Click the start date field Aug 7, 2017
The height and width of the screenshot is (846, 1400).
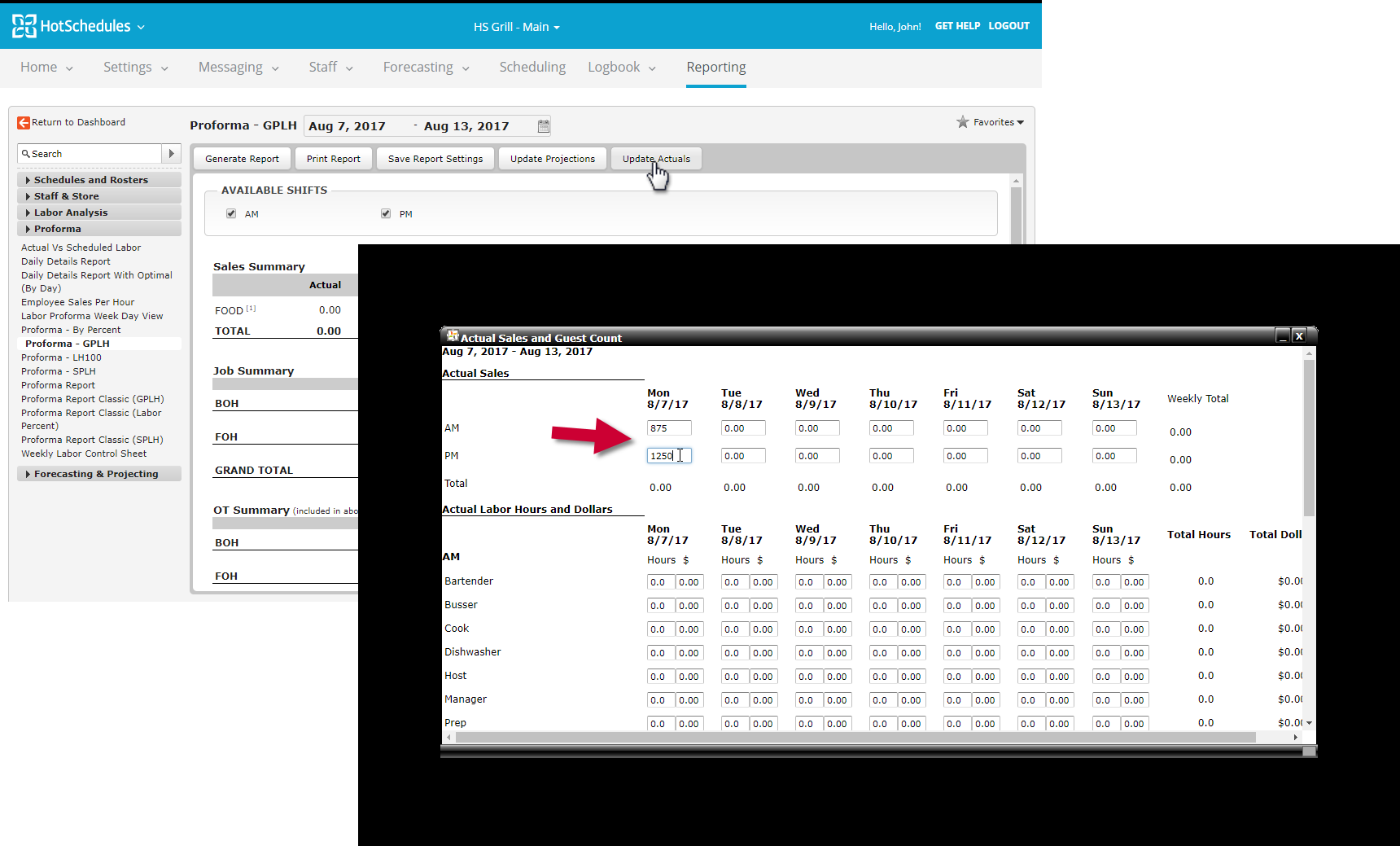(x=347, y=126)
